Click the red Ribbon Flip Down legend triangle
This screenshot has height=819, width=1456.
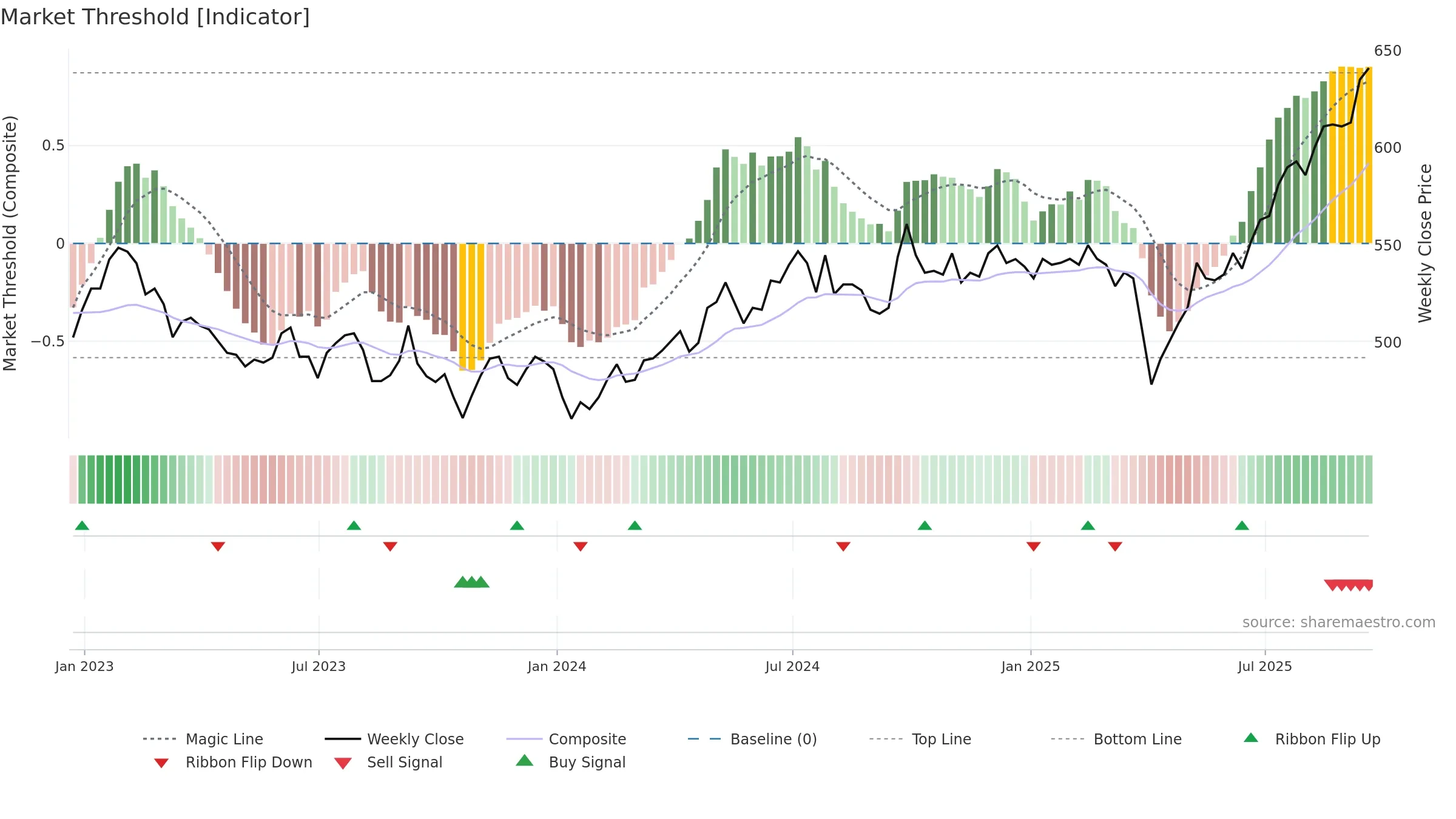161,763
